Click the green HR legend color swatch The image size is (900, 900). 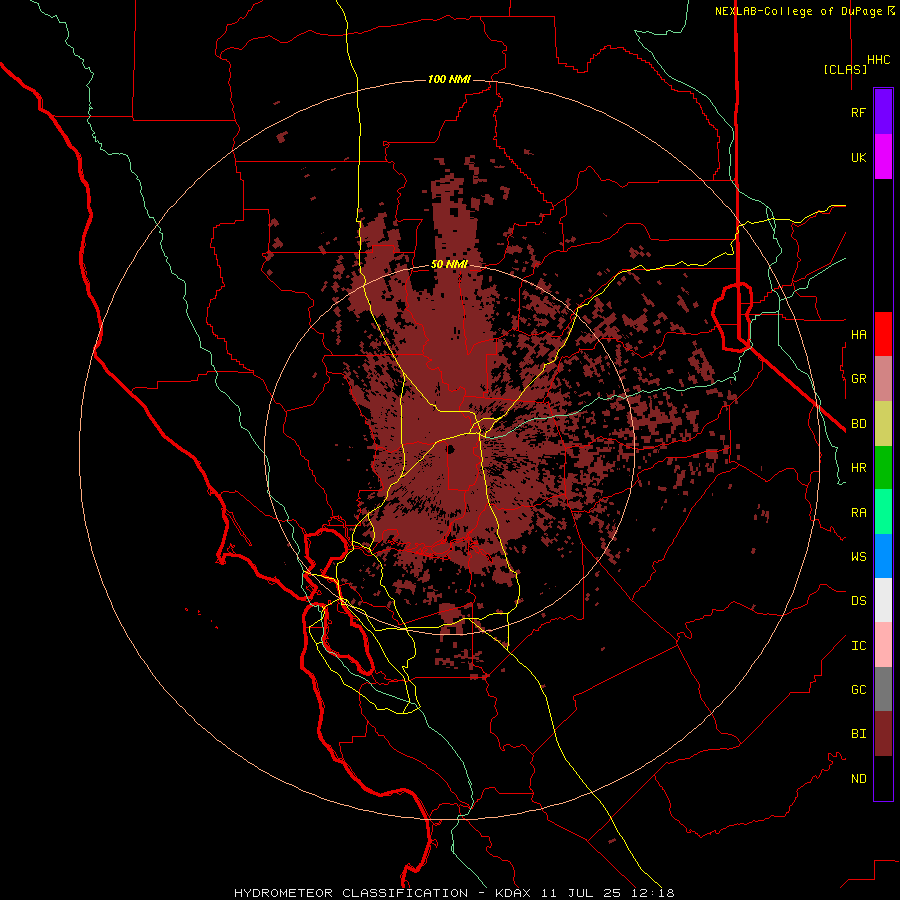pos(883,467)
